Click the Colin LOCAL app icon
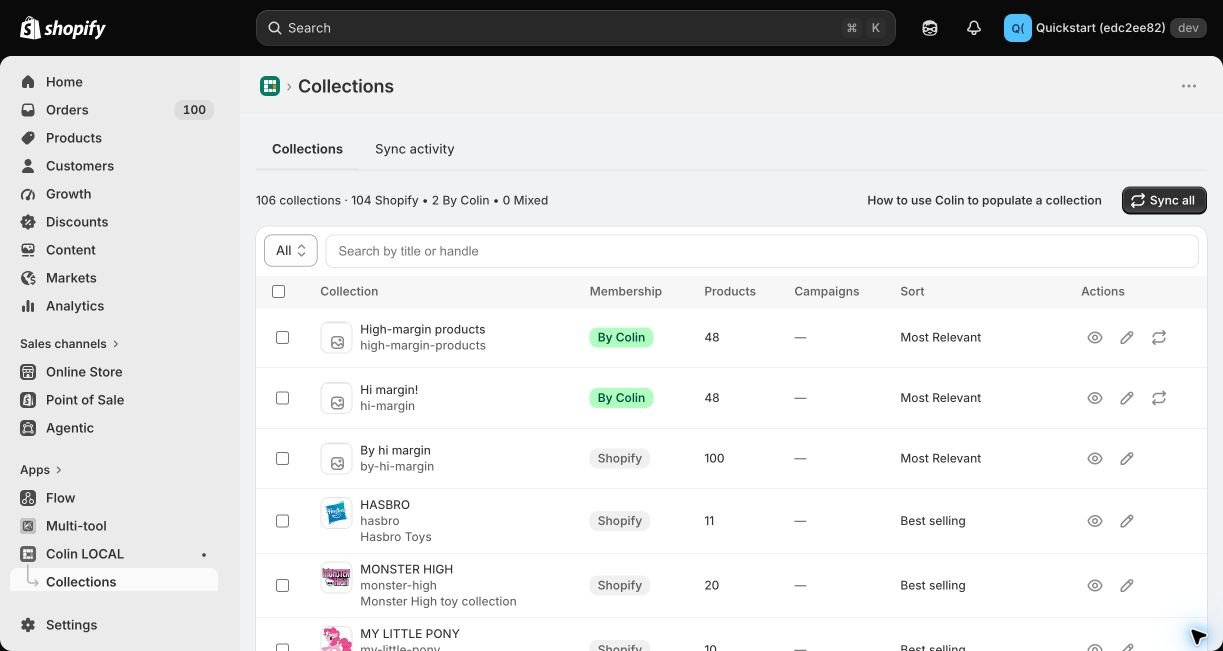 click(28, 554)
